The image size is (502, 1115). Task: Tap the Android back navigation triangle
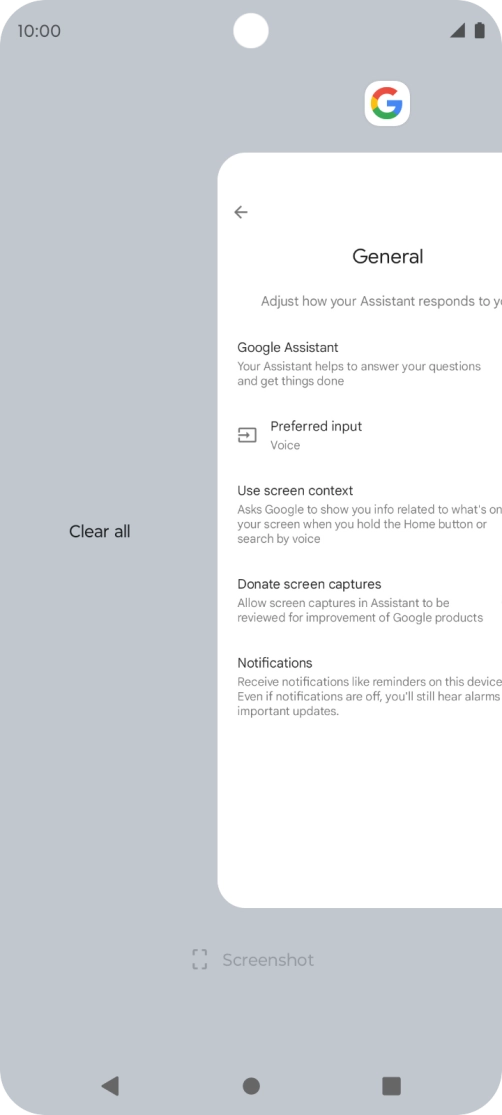[110, 1085]
